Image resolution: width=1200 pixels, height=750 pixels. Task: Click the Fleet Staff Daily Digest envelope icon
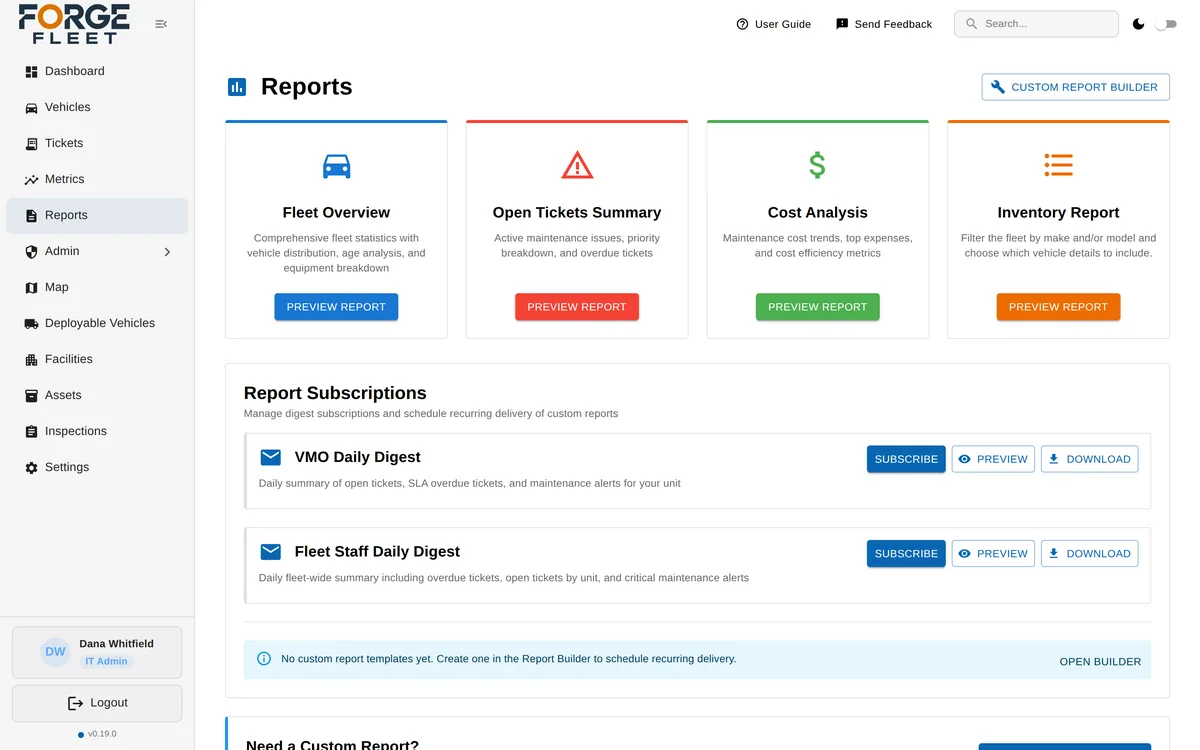[270, 551]
